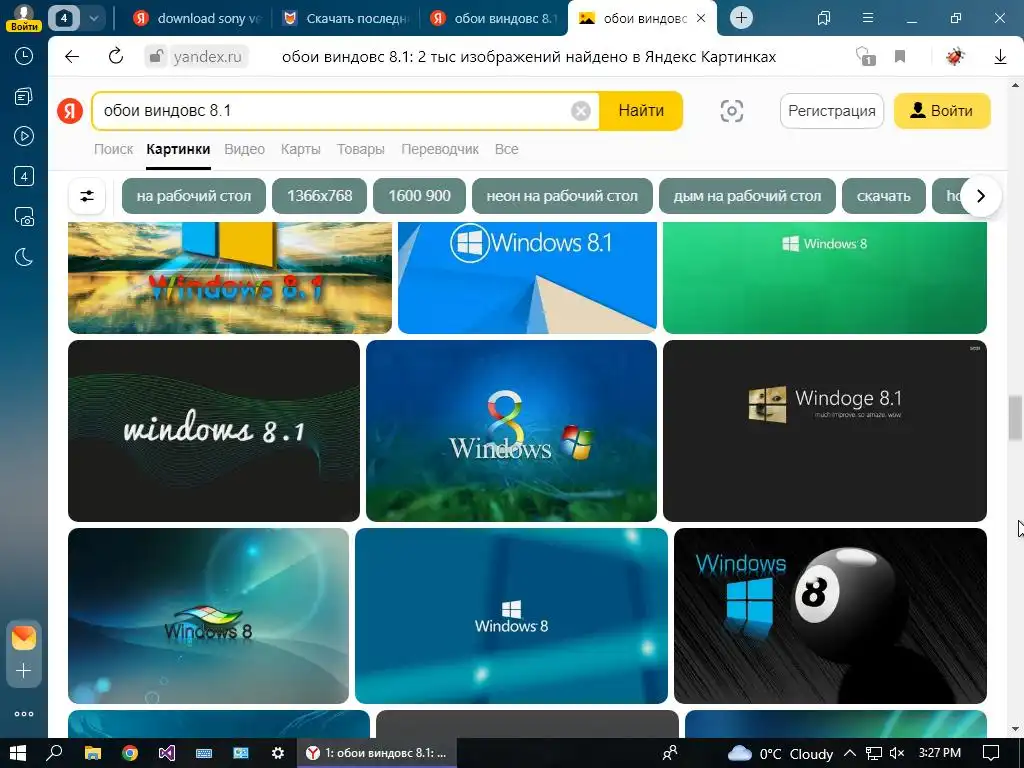Select the скачать filter chip
Viewport: 1024px width, 768px height.
pos(884,196)
